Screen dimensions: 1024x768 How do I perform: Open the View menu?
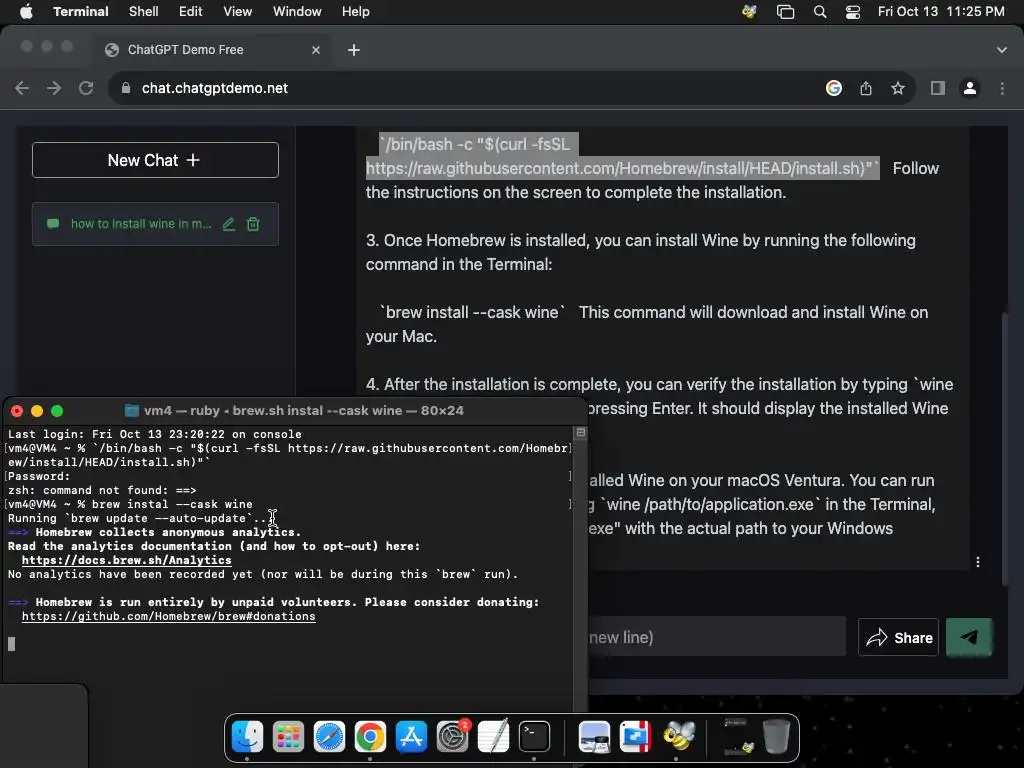tap(238, 11)
